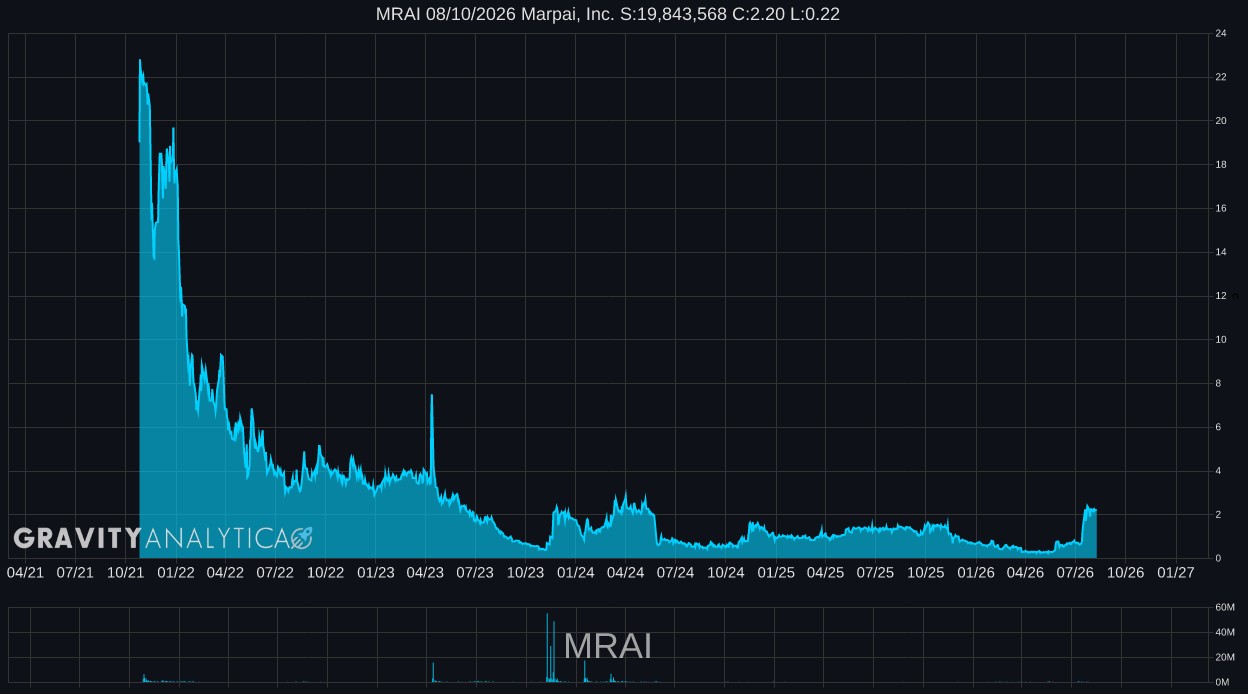Screen dimensions: 1248x694
Task: Select the '10/26' date axis label
Action: pyautogui.click(x=1125, y=572)
